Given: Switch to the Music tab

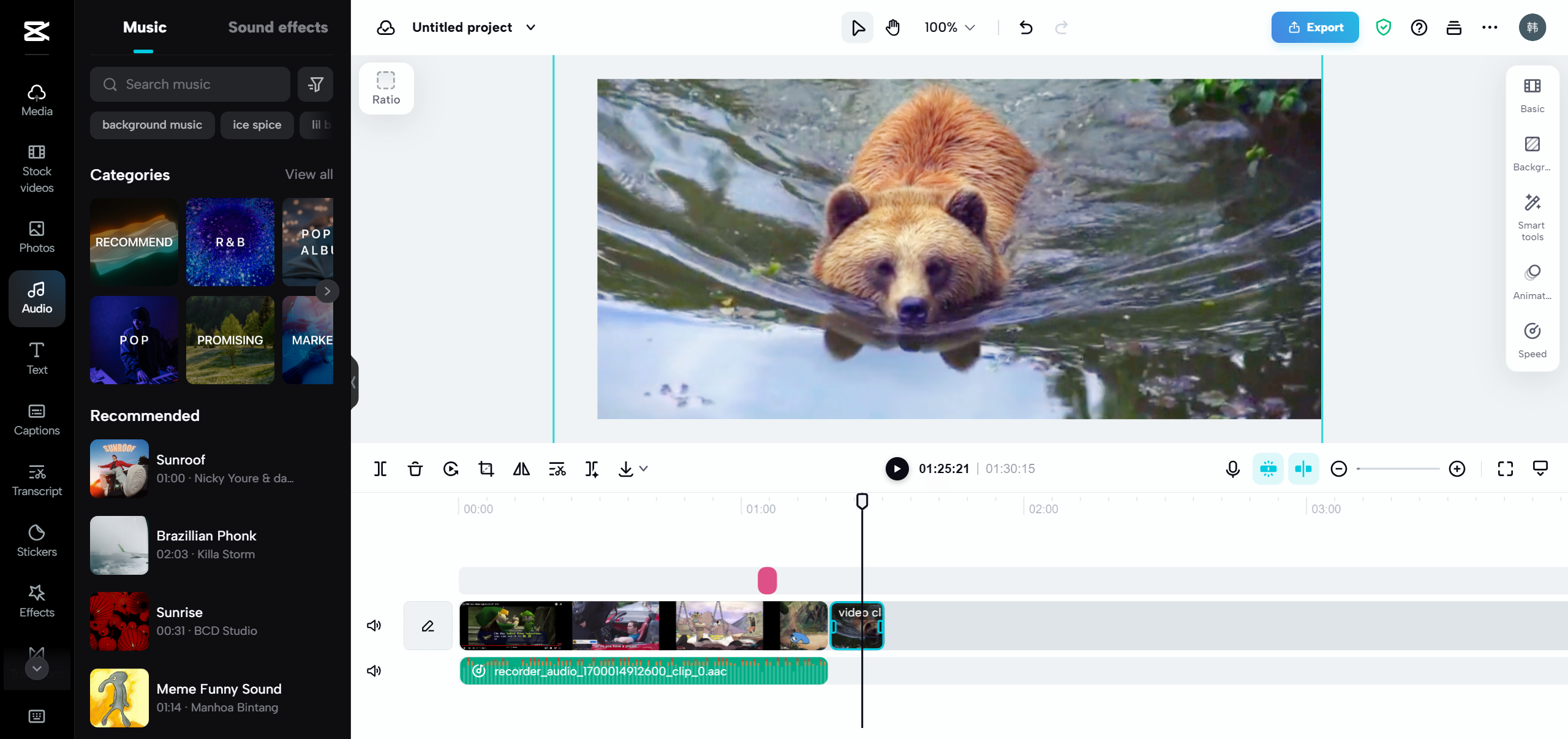Looking at the screenshot, I should (145, 28).
